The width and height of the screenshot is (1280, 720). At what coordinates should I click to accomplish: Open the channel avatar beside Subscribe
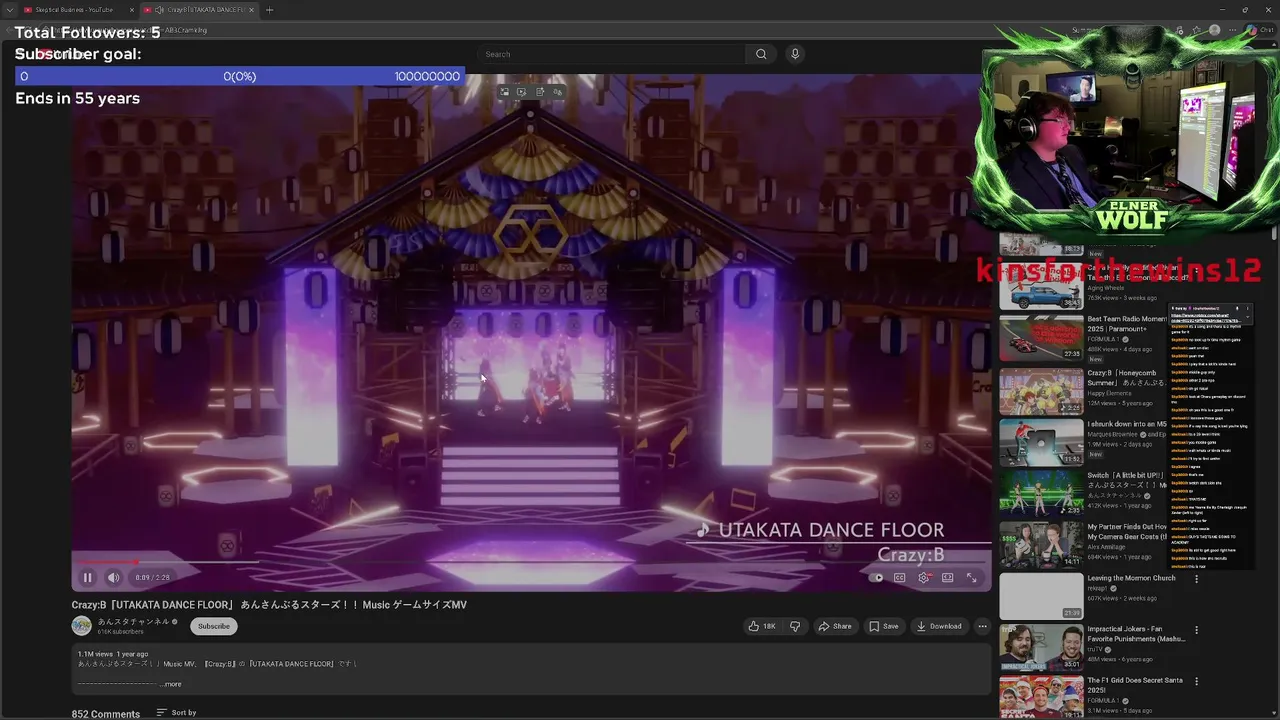pos(81,626)
